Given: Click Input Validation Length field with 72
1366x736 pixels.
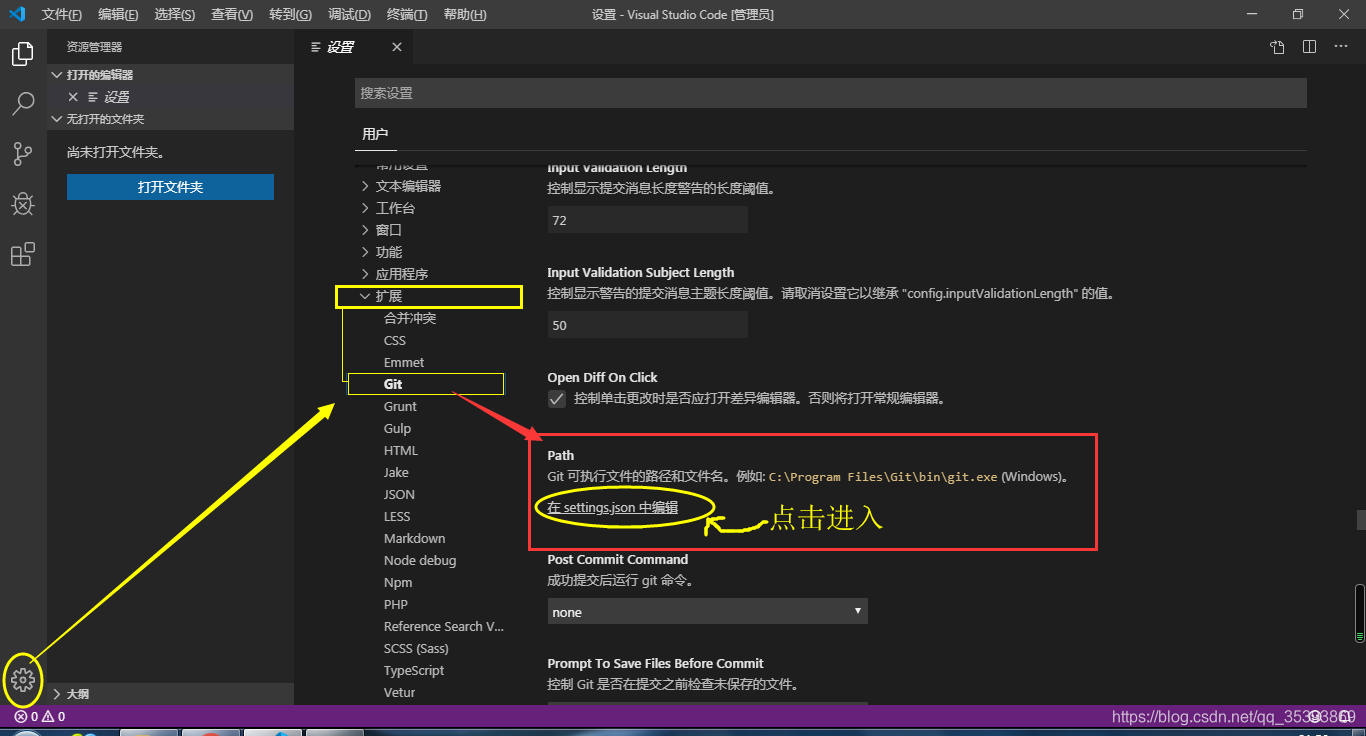Looking at the screenshot, I should [x=647, y=220].
